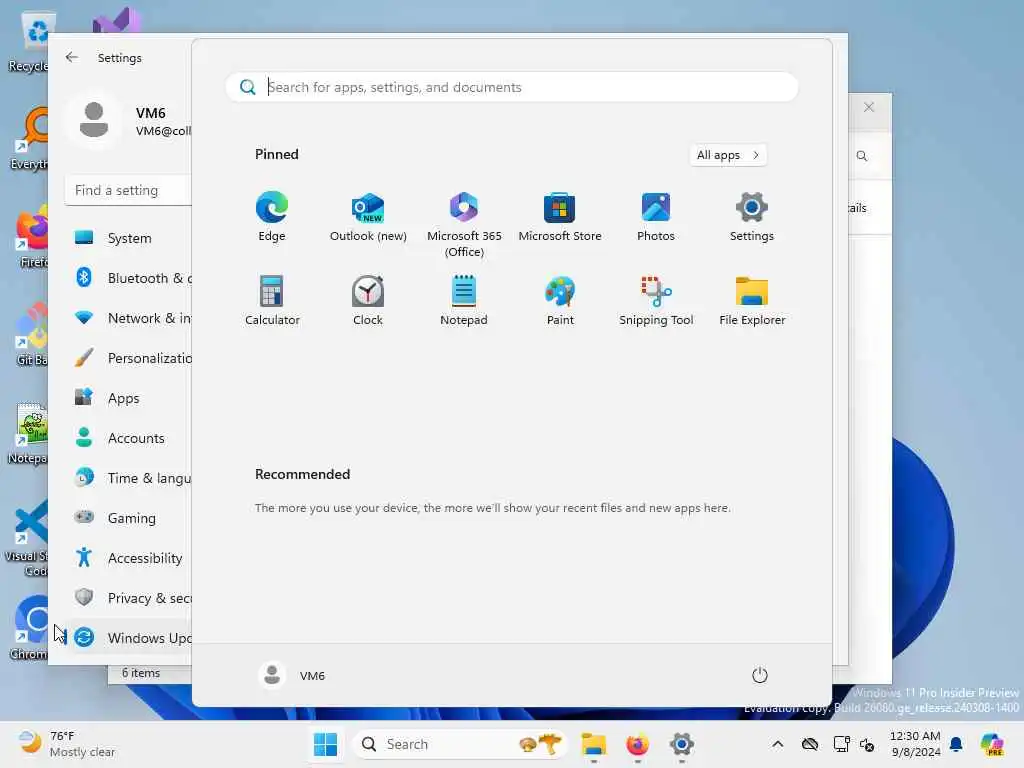Launch Calculator from pinned apps
The height and width of the screenshot is (768, 1024).
click(272, 300)
